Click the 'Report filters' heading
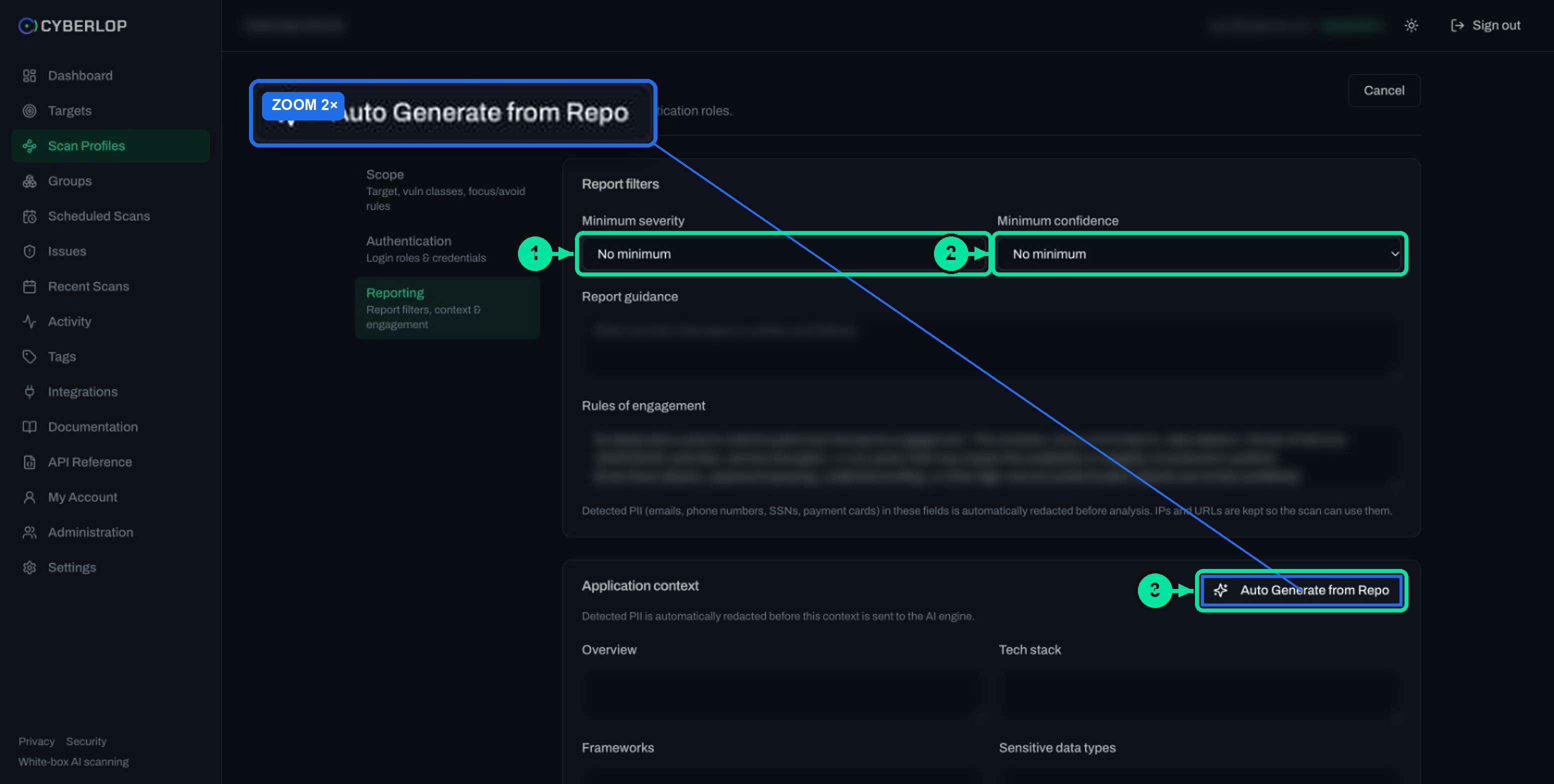1554x784 pixels. tap(620, 184)
